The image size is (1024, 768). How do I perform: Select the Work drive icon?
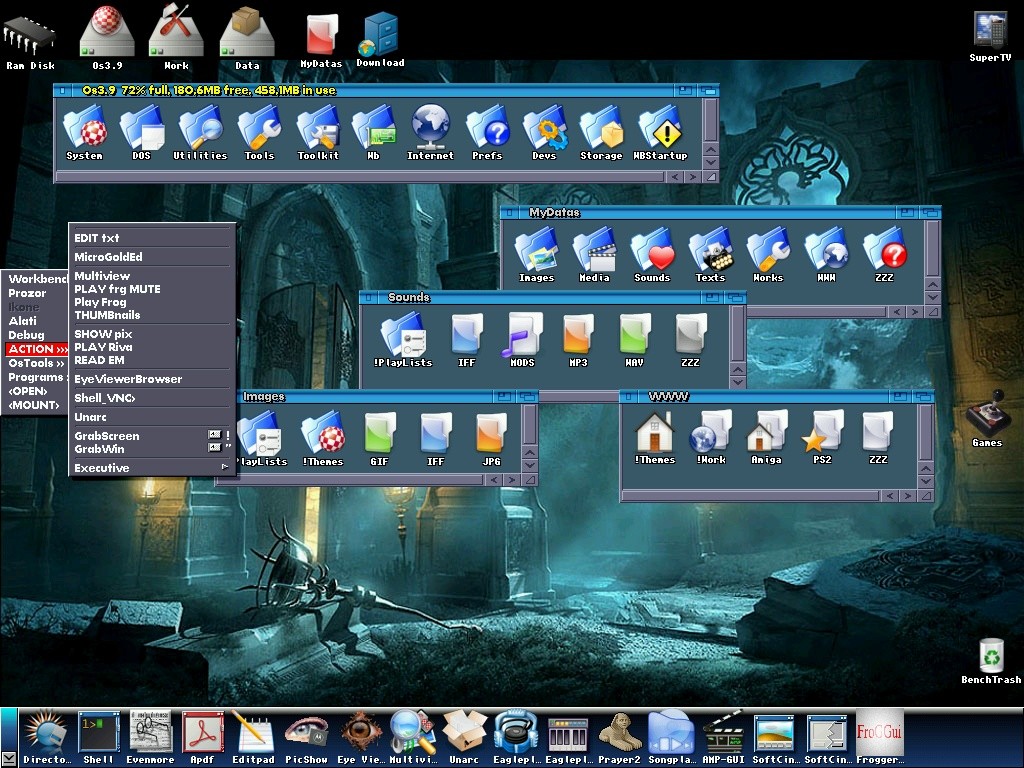(x=176, y=38)
